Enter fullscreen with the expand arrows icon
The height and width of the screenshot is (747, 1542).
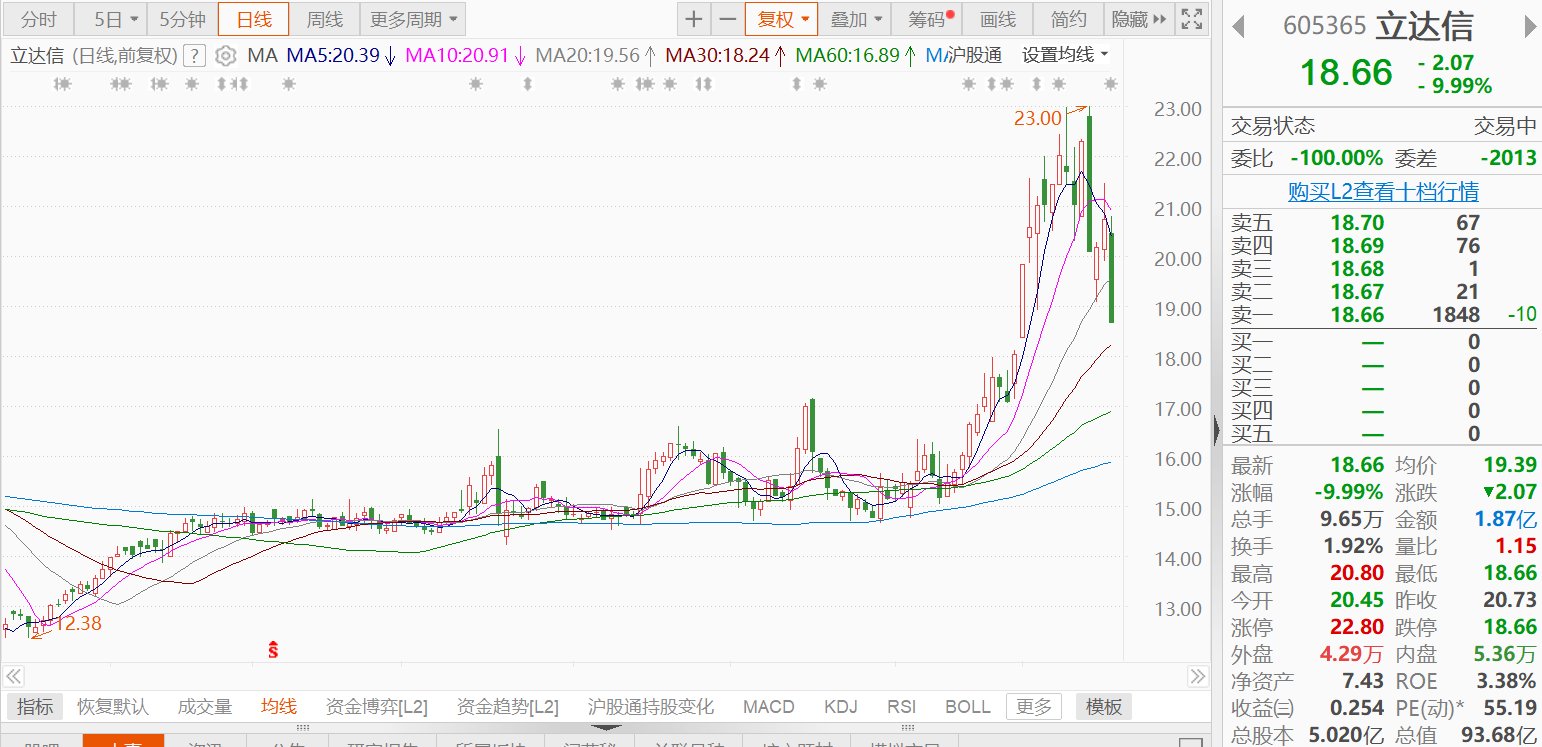(x=1191, y=19)
